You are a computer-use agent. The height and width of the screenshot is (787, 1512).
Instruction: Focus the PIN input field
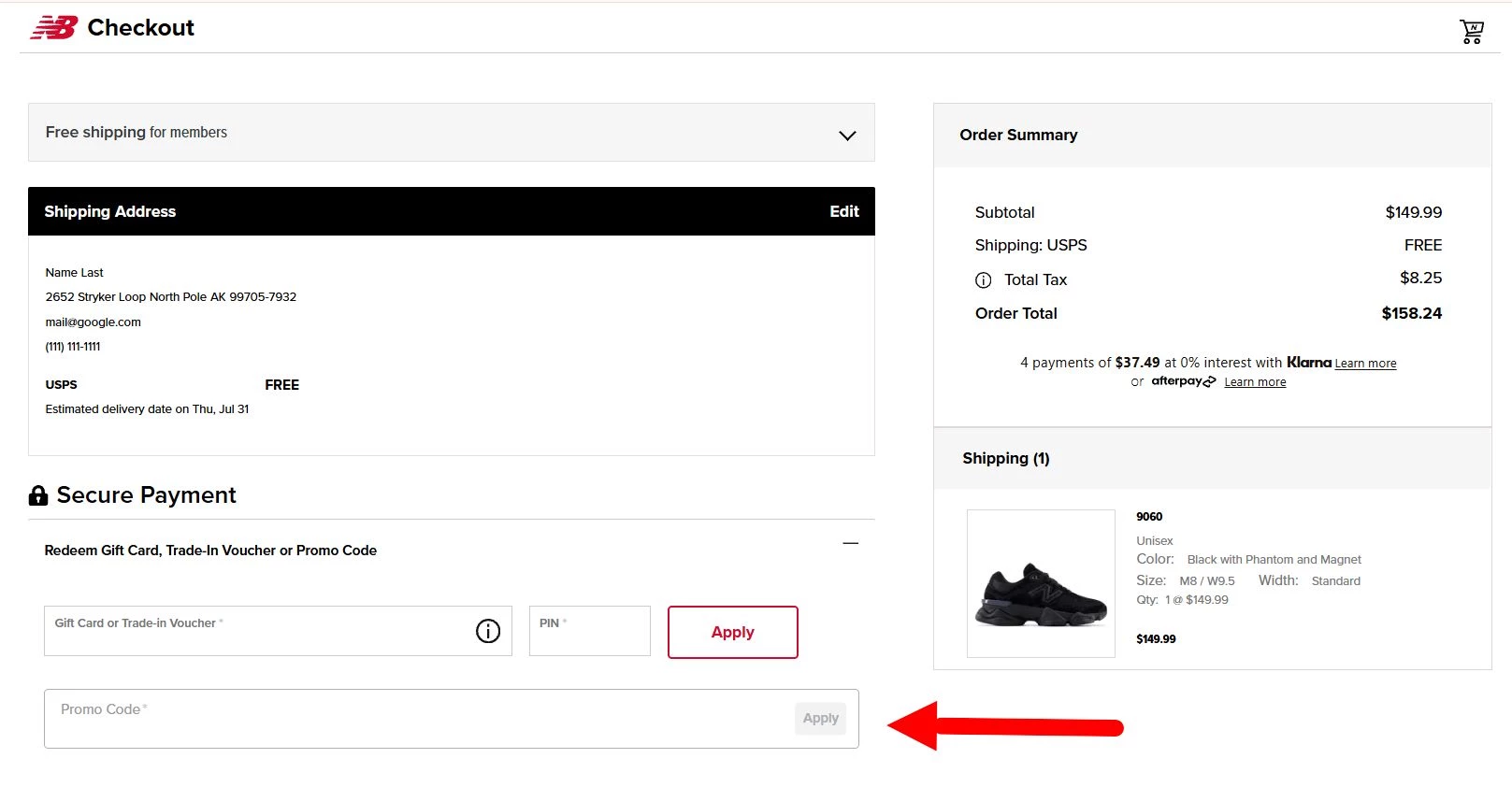click(589, 631)
